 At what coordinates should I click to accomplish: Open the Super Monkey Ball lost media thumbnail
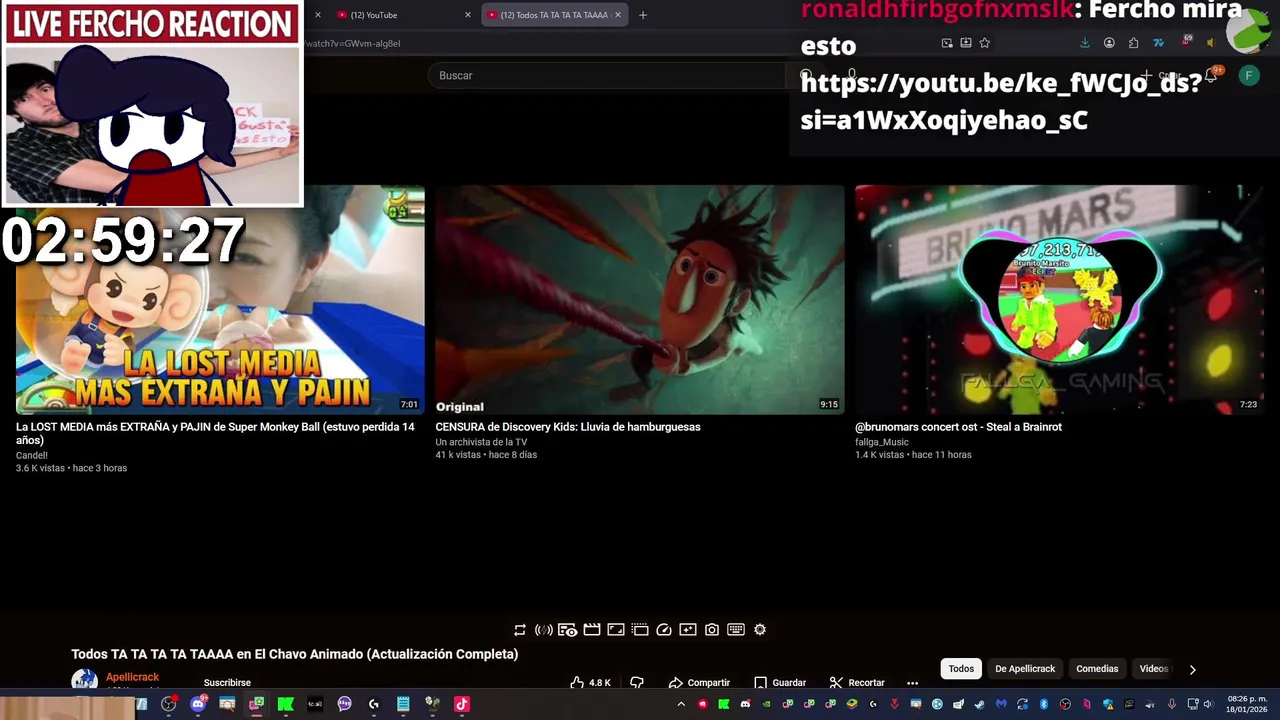point(220,299)
